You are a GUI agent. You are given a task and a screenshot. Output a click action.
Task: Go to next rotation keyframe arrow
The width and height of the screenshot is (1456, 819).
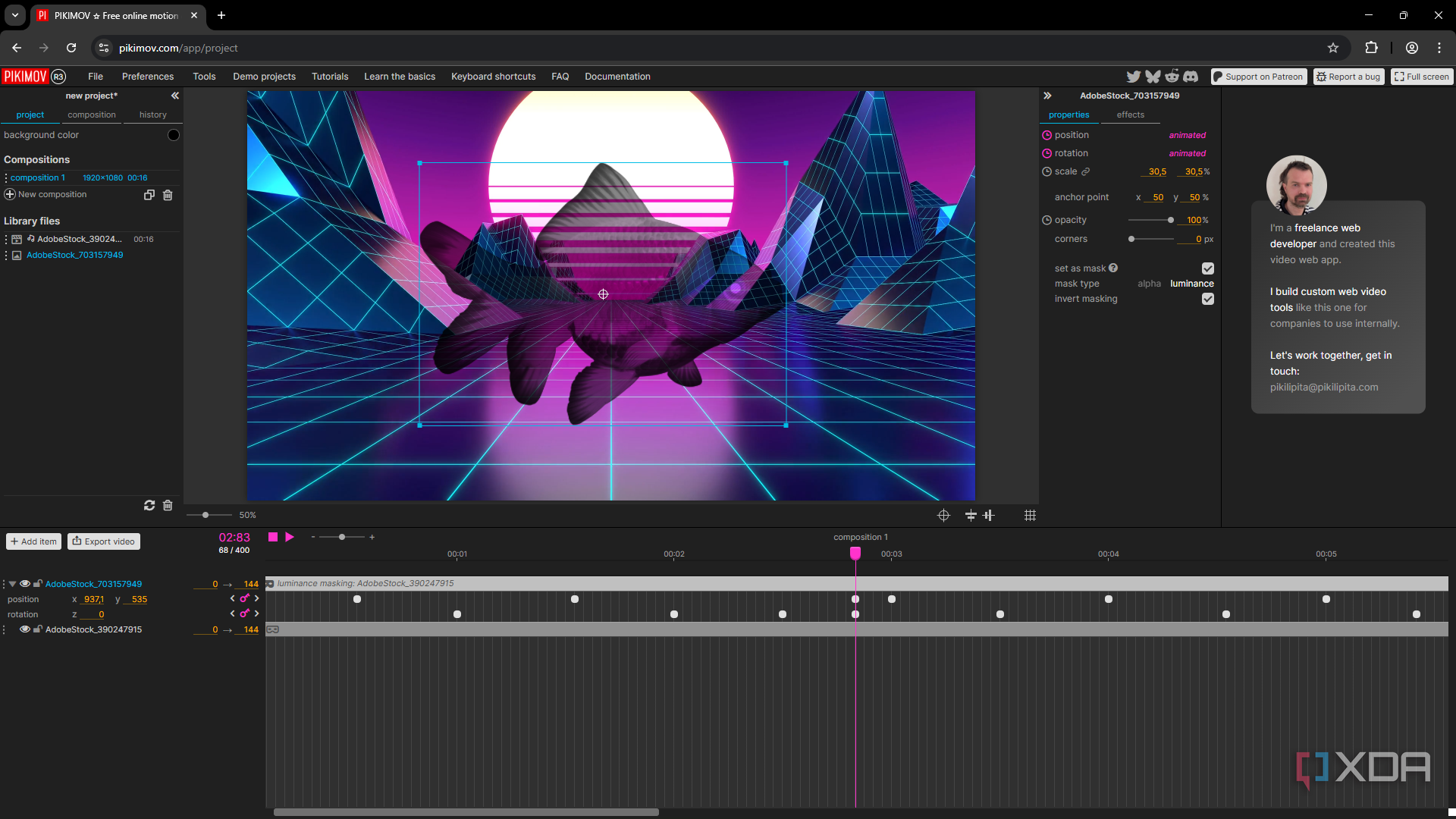coord(257,613)
